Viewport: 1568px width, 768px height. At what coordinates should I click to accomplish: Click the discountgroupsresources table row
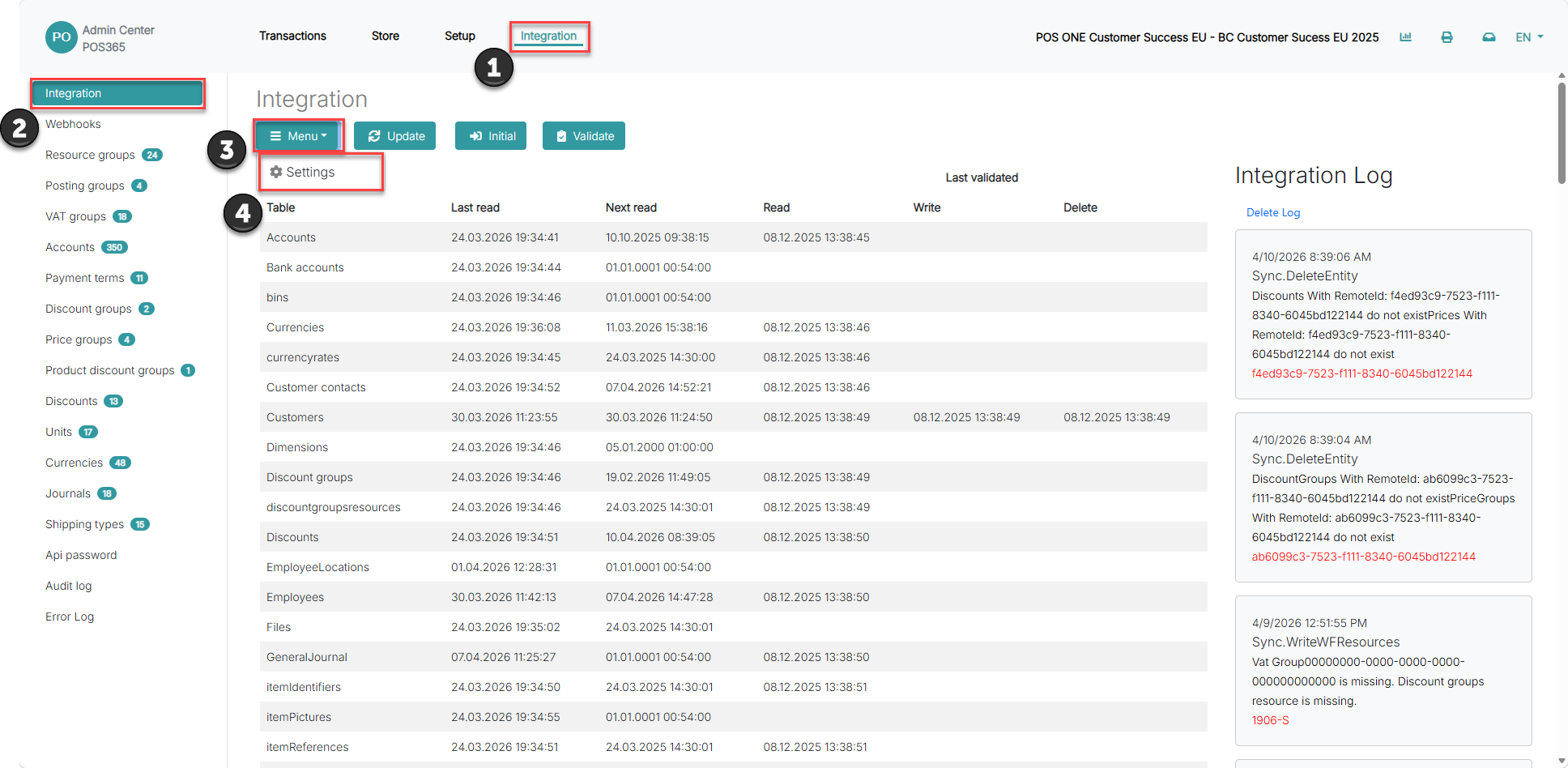coord(733,507)
